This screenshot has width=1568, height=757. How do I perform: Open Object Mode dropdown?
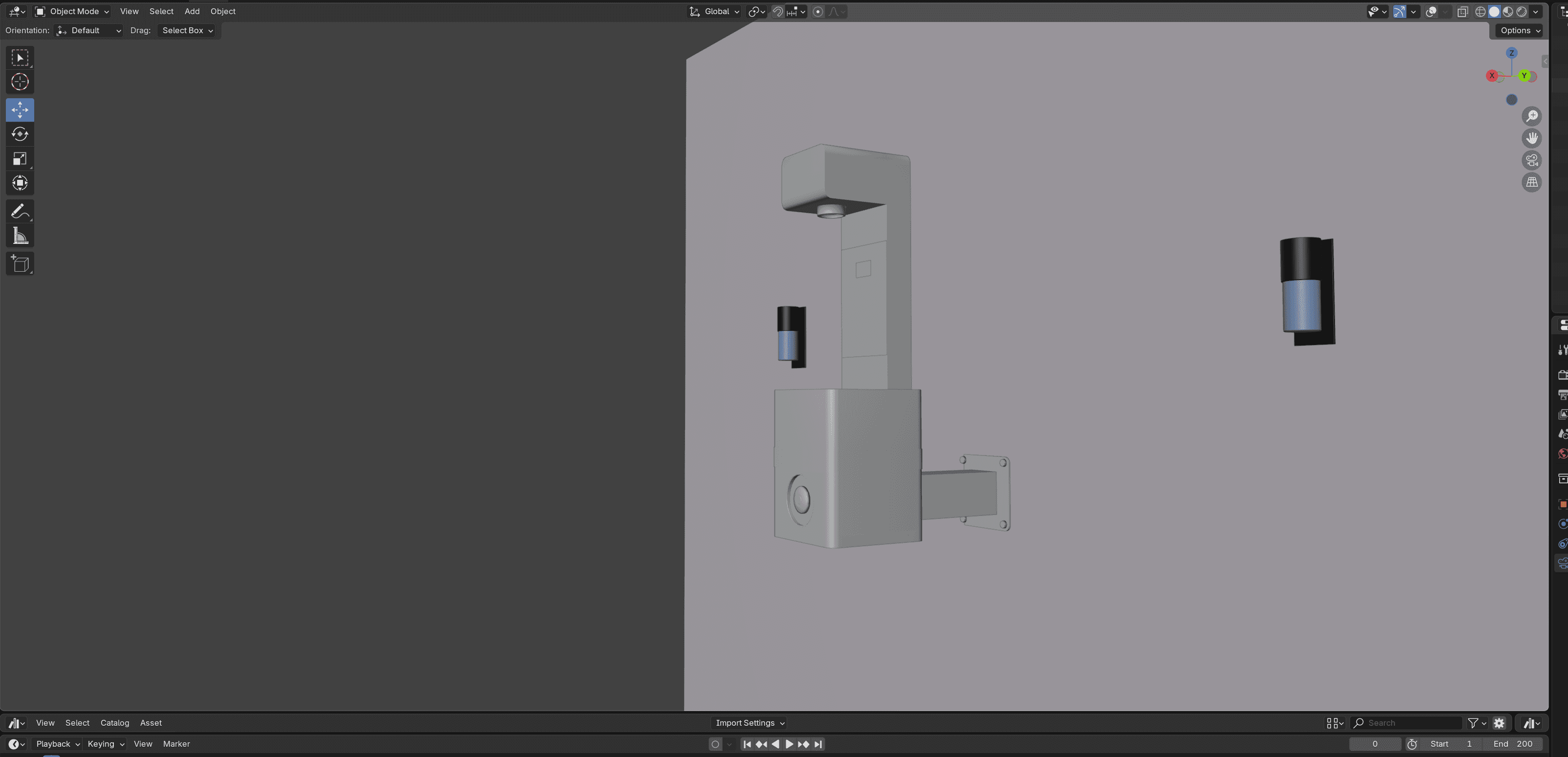pyautogui.click(x=72, y=12)
